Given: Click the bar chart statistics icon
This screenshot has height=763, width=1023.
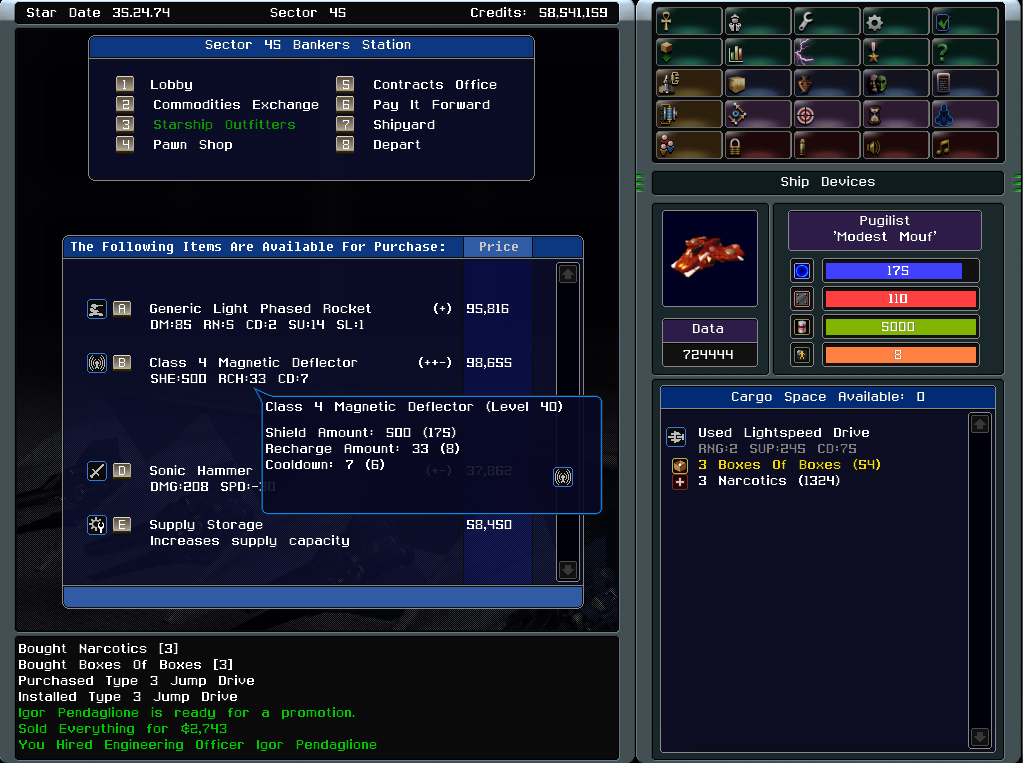Looking at the screenshot, I should 759,53.
